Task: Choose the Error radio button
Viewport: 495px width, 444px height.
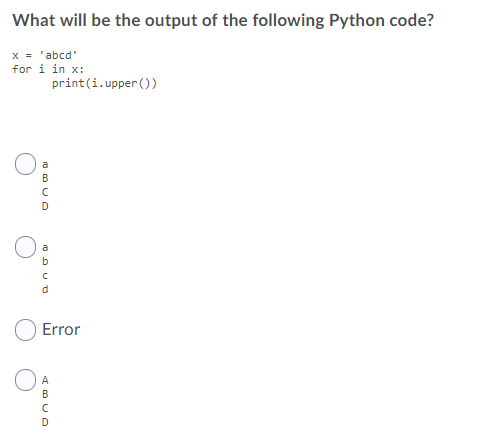Action: click(25, 330)
